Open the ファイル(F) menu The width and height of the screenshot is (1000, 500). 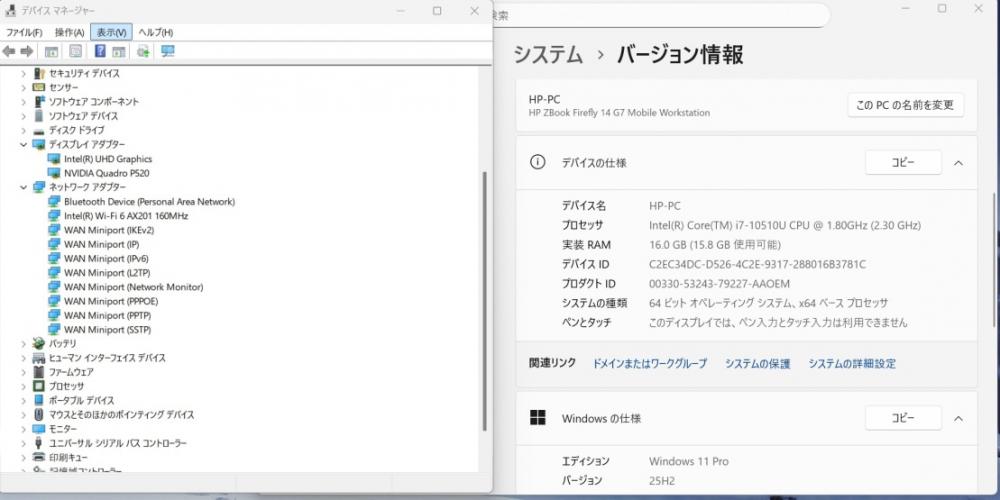24,33
